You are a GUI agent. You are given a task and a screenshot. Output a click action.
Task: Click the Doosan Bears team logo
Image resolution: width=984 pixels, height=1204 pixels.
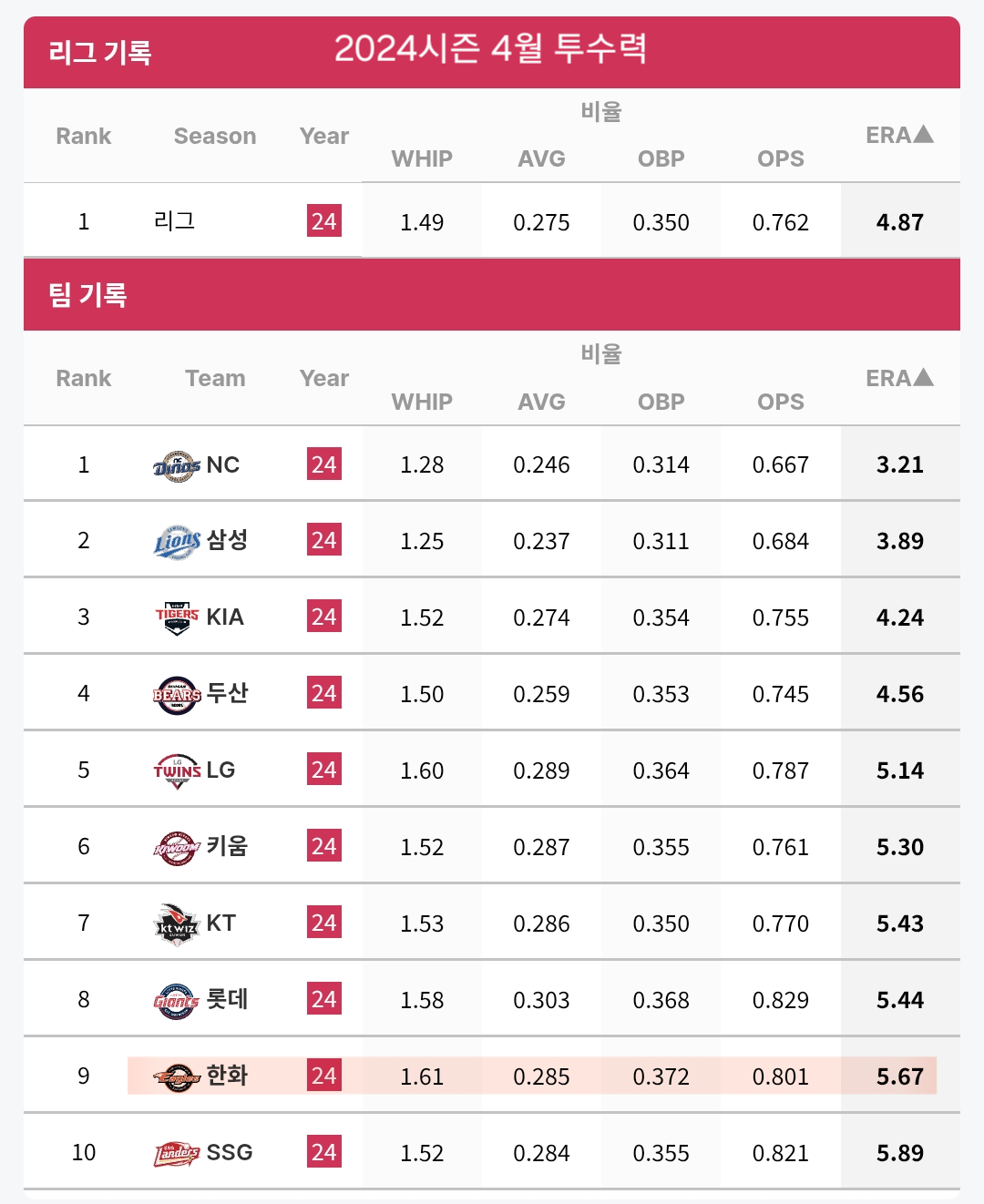pos(177,695)
